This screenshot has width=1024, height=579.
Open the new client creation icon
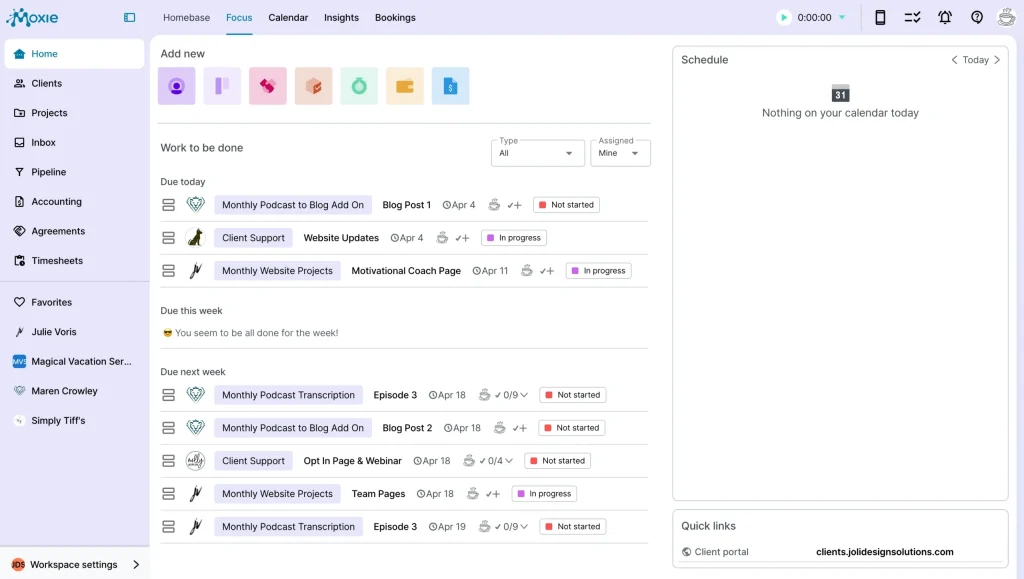tap(176, 86)
